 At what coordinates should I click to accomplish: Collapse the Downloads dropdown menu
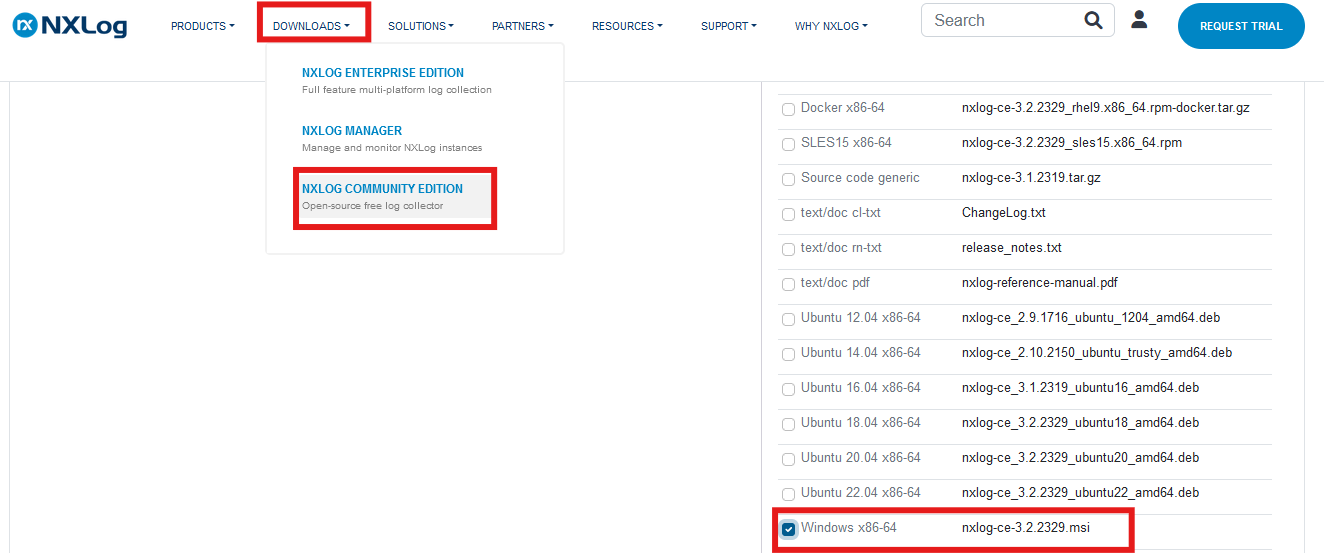(x=311, y=26)
